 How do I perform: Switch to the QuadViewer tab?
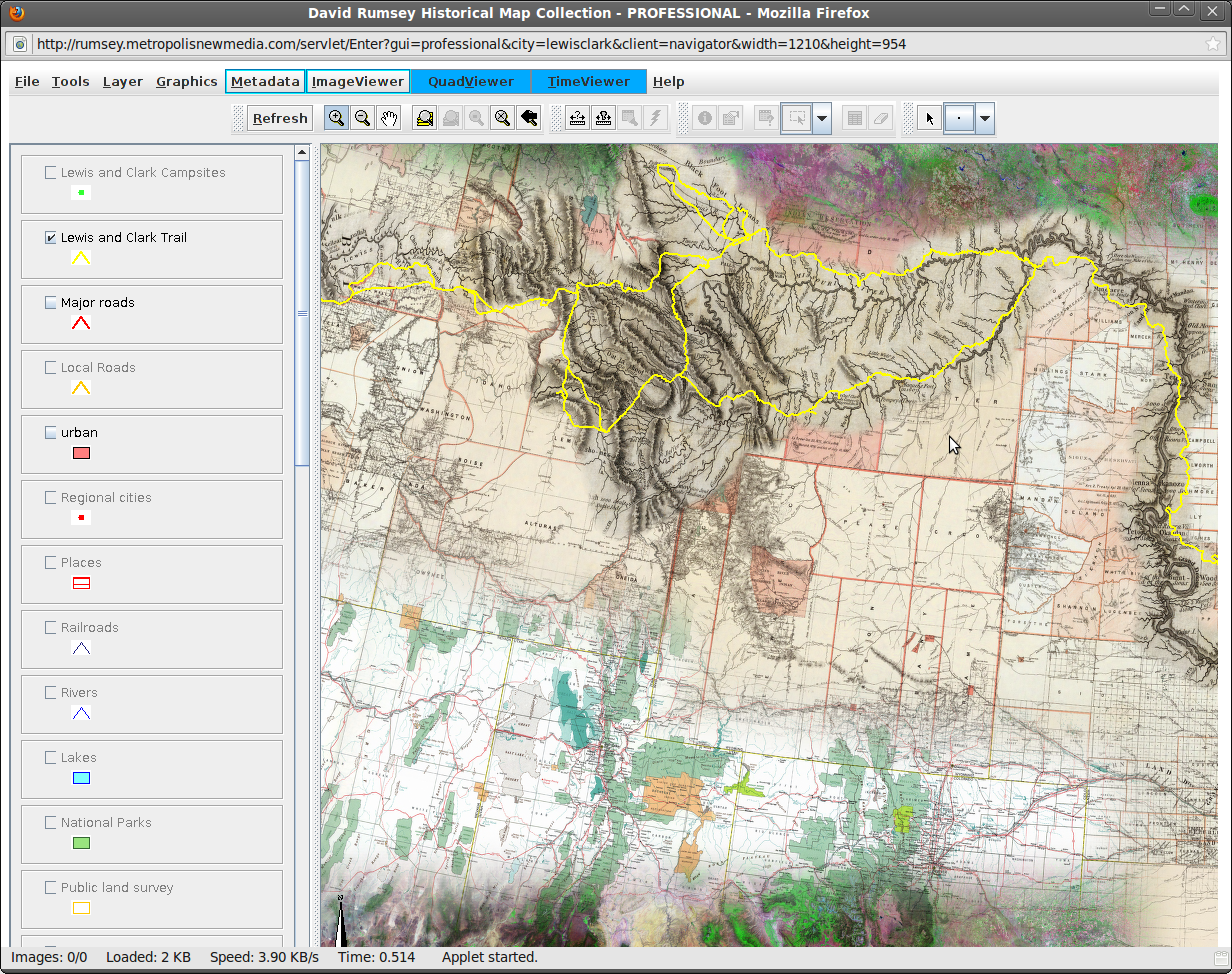pyautogui.click(x=470, y=81)
